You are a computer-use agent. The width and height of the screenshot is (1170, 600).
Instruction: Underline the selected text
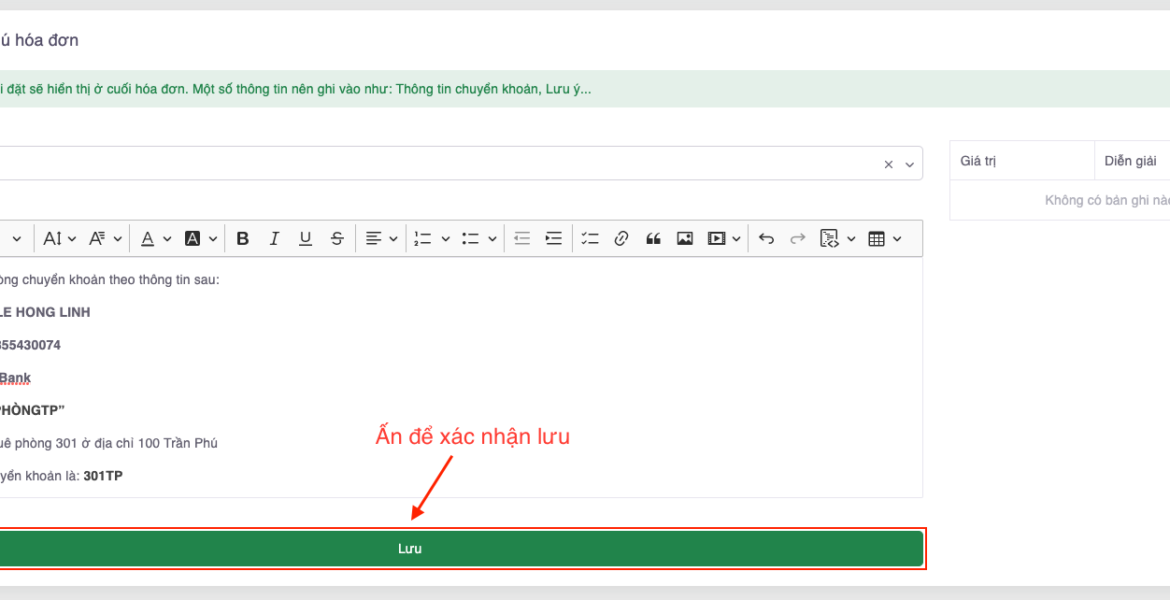coord(305,239)
